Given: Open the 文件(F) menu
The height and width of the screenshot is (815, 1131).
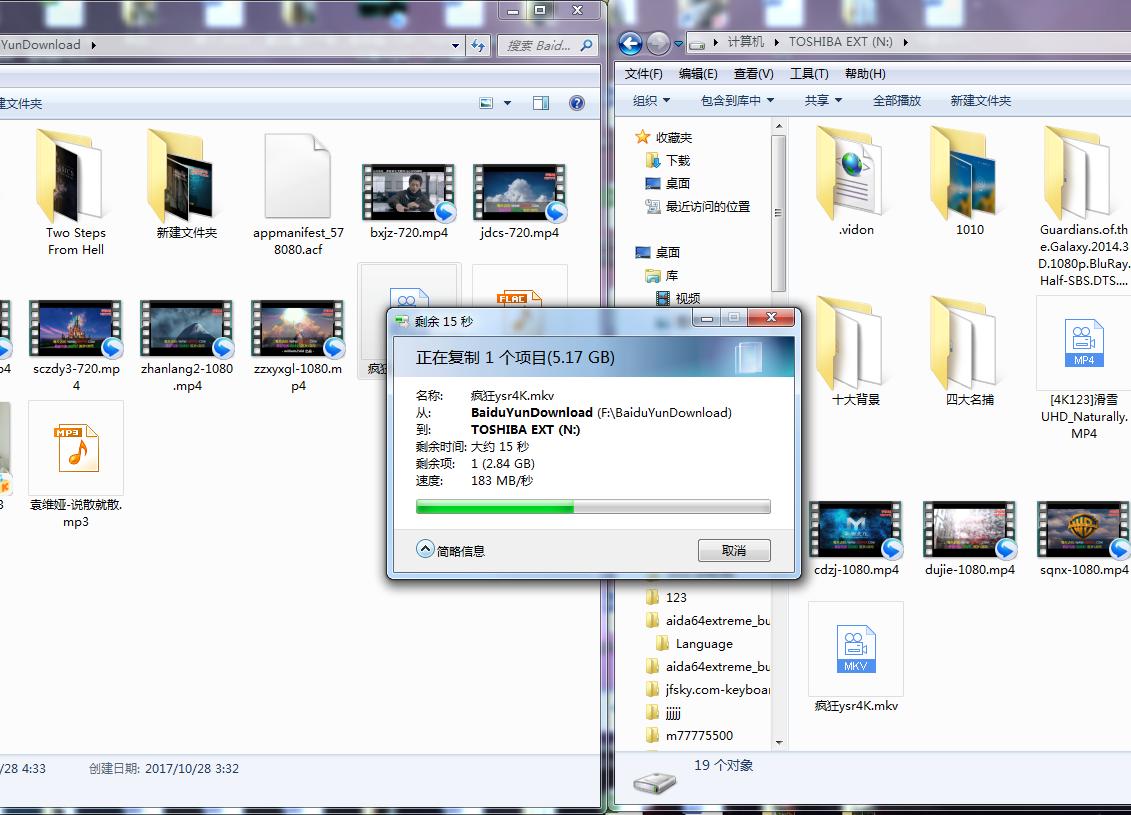Looking at the screenshot, I should coord(643,74).
